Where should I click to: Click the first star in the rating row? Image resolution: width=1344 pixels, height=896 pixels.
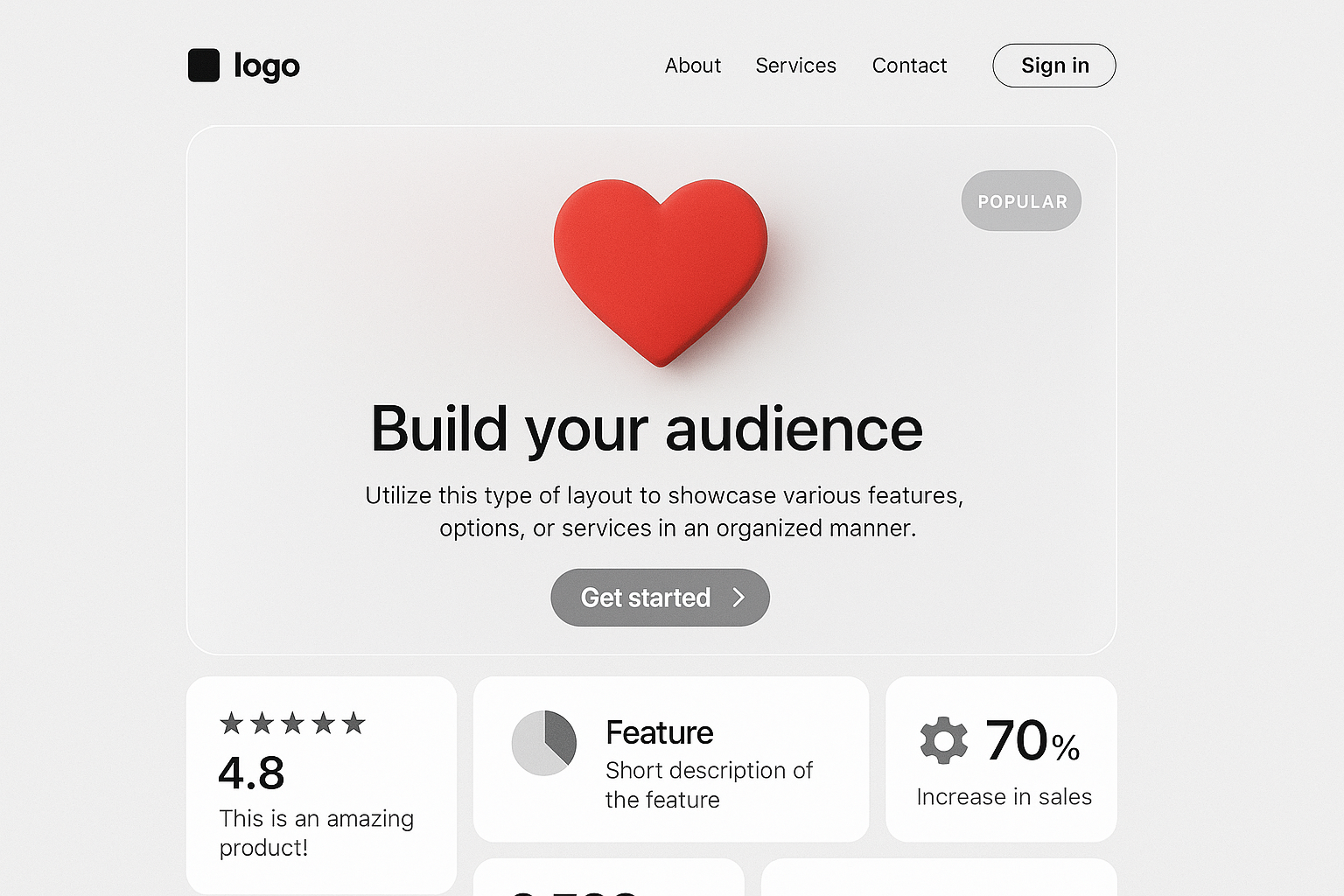click(232, 723)
